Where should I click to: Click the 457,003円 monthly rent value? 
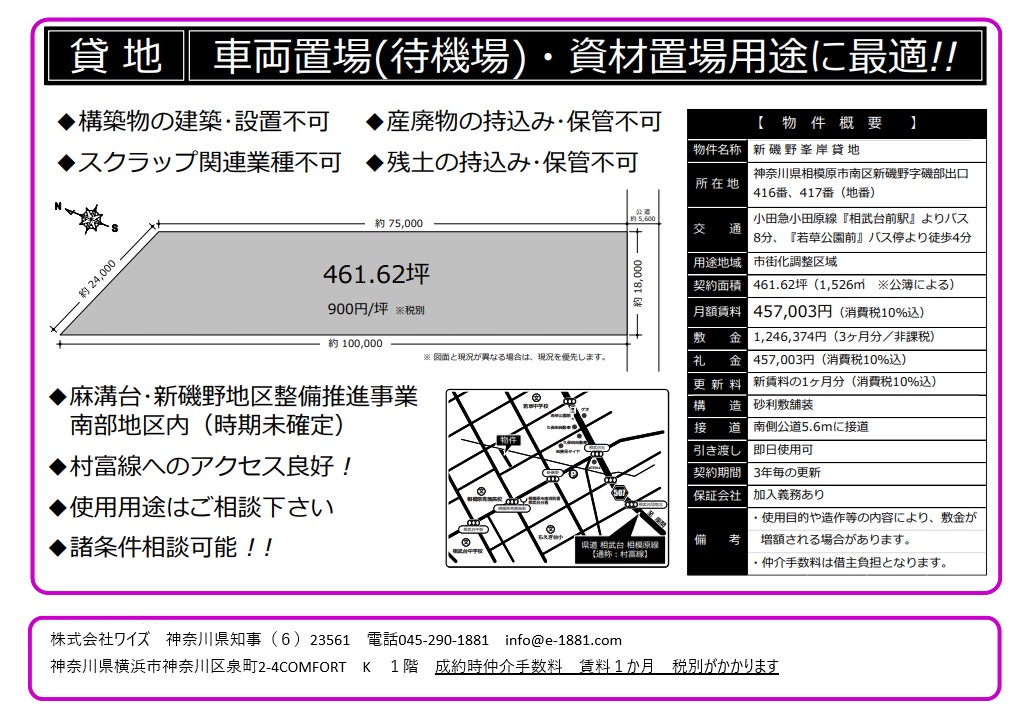[x=792, y=311]
